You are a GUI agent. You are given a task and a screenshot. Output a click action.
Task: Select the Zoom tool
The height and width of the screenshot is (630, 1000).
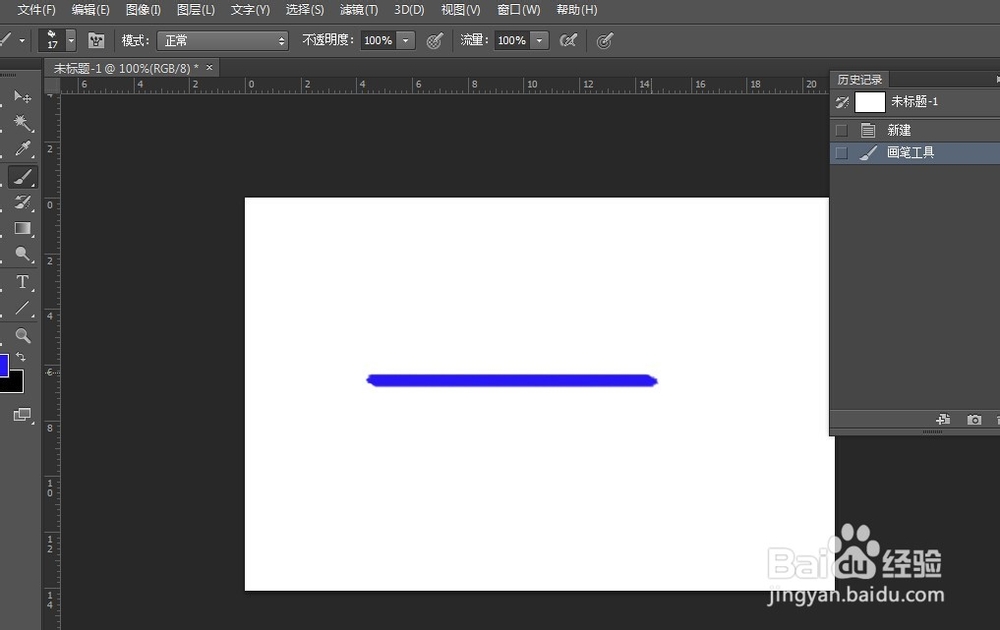tap(23, 335)
